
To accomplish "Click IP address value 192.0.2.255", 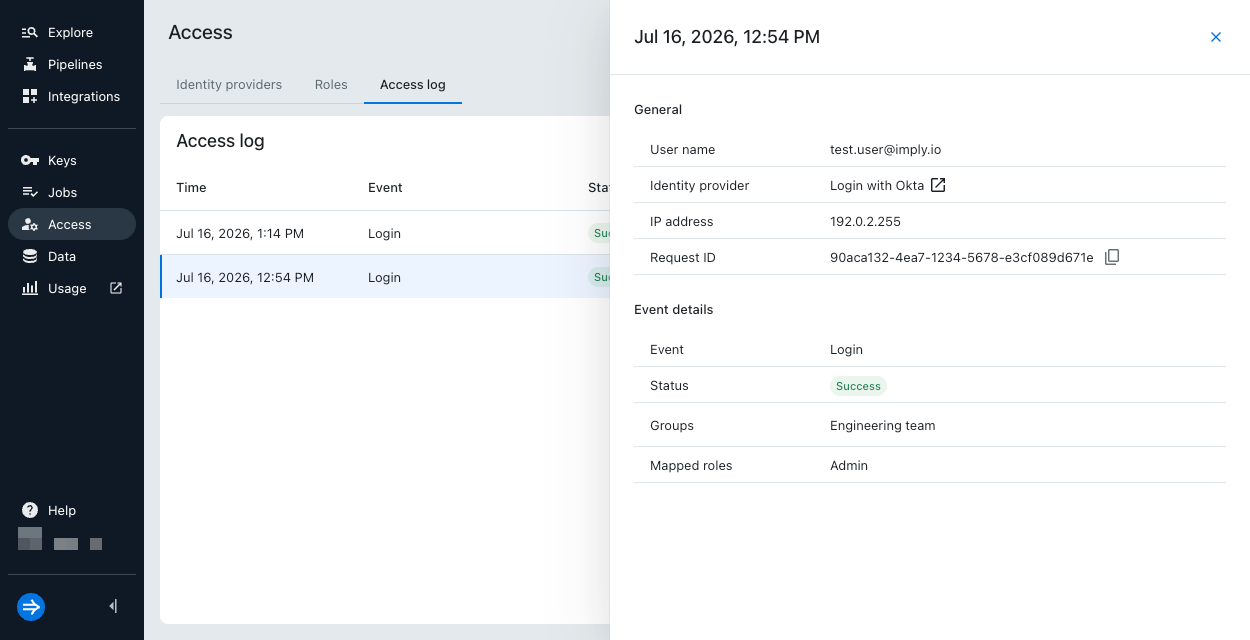I will 865,221.
